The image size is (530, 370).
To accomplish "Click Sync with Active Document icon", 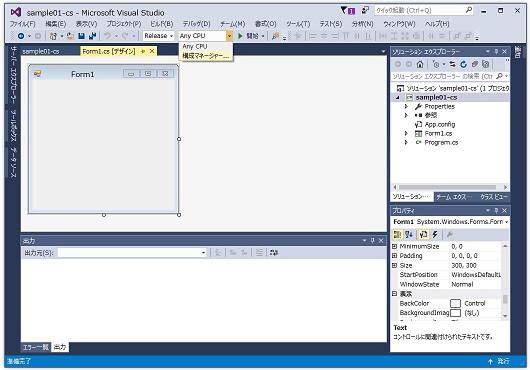I will [452, 64].
